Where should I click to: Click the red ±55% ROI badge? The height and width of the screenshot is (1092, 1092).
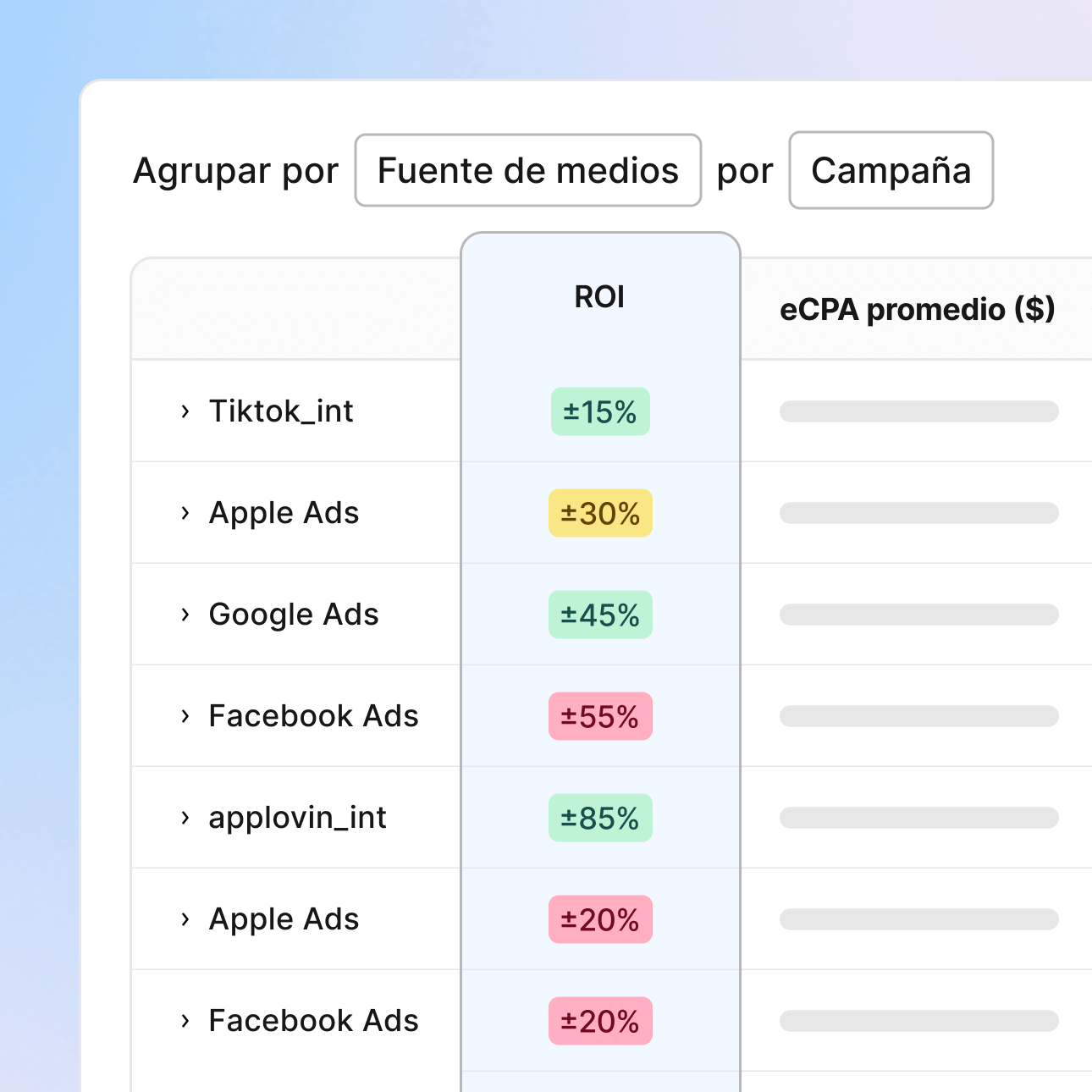[600, 716]
